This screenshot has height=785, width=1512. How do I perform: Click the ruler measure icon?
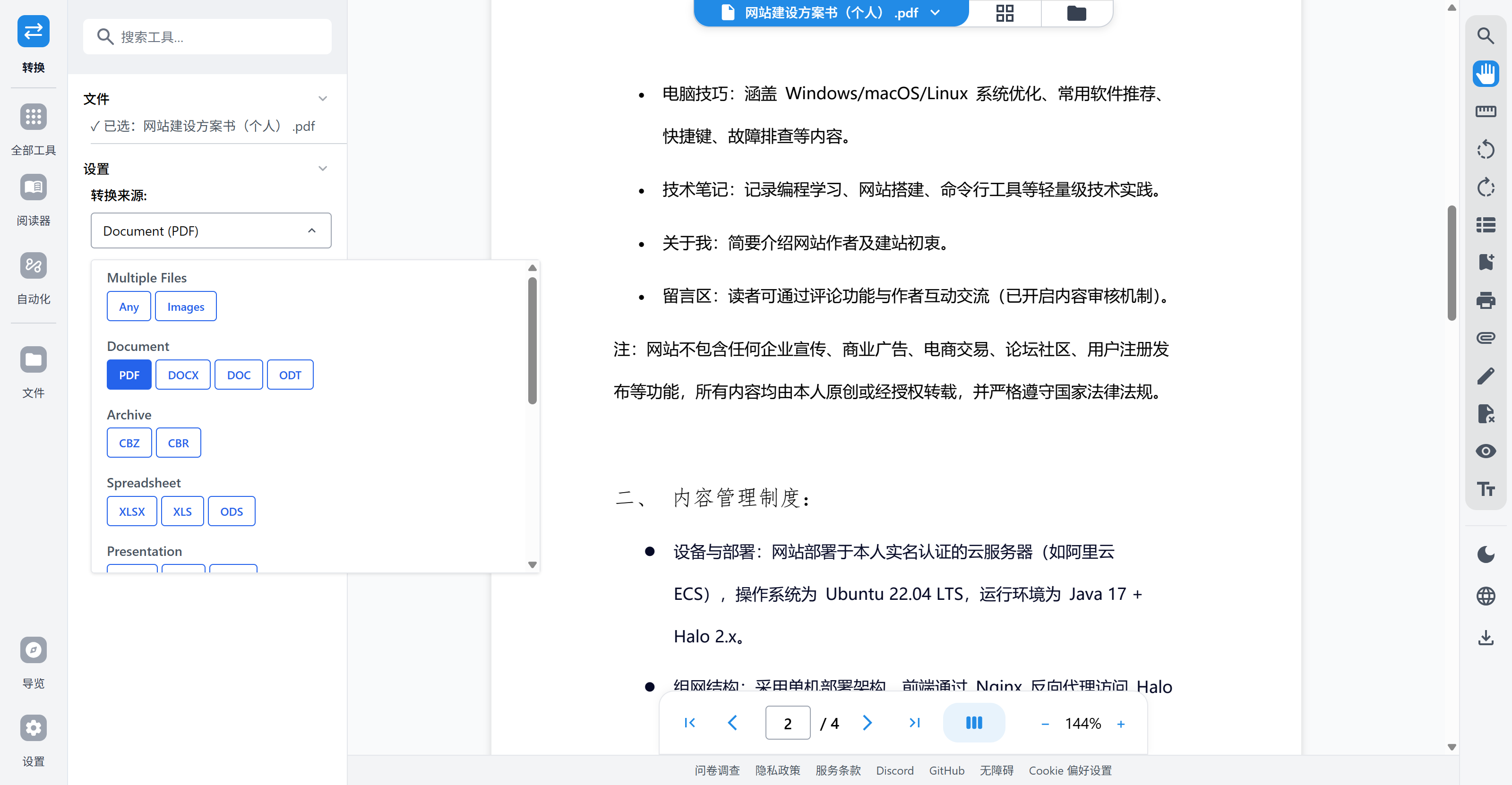1485,111
